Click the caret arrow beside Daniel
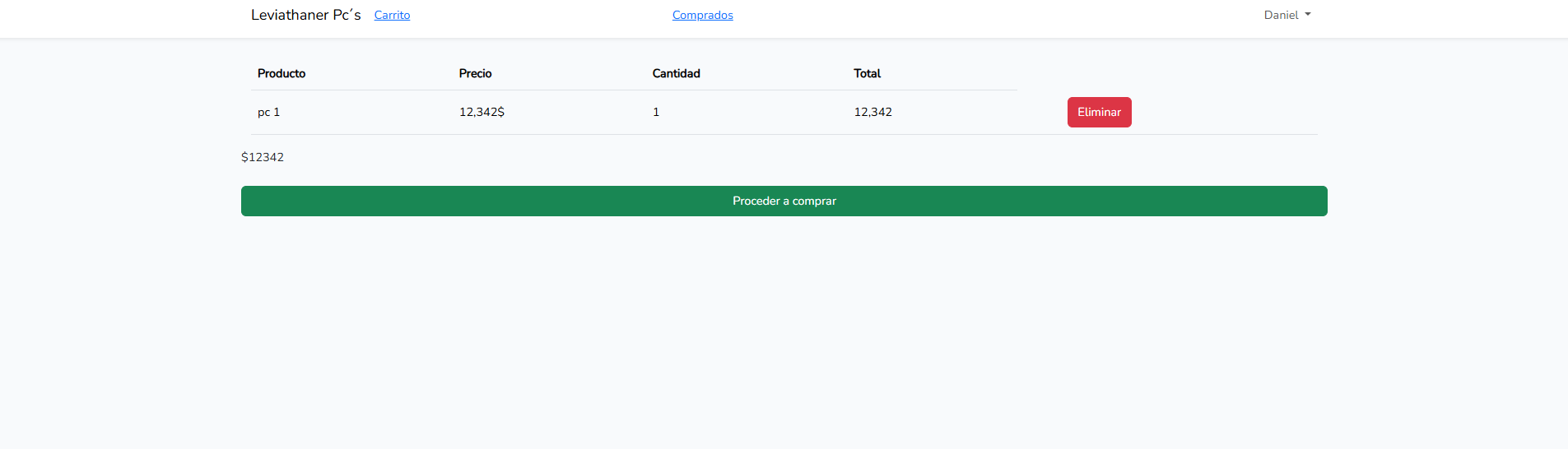This screenshot has height=449, width=1568. pyautogui.click(x=1308, y=15)
